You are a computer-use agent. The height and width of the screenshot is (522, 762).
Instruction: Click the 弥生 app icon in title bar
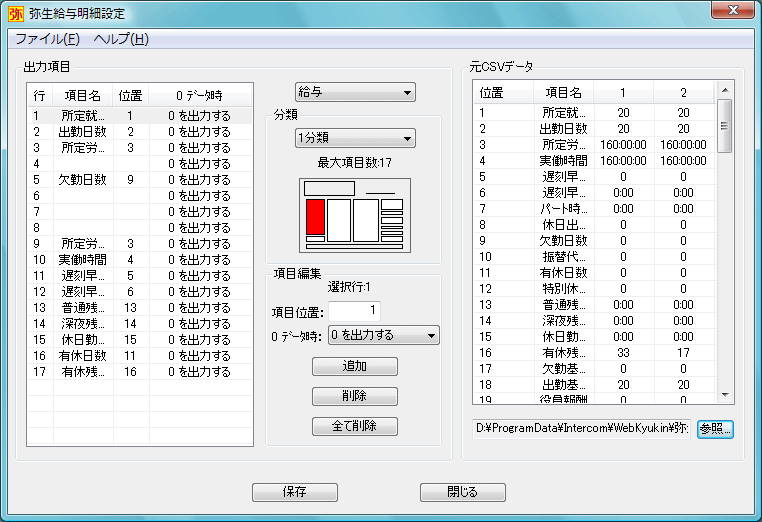(16, 14)
